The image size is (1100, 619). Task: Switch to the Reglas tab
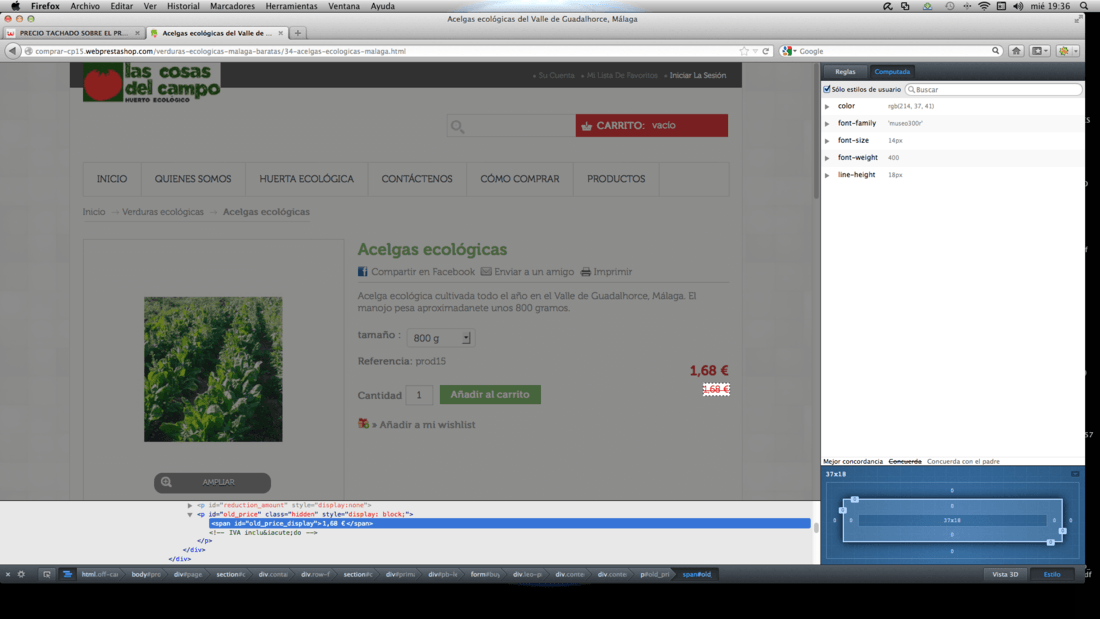pos(845,72)
